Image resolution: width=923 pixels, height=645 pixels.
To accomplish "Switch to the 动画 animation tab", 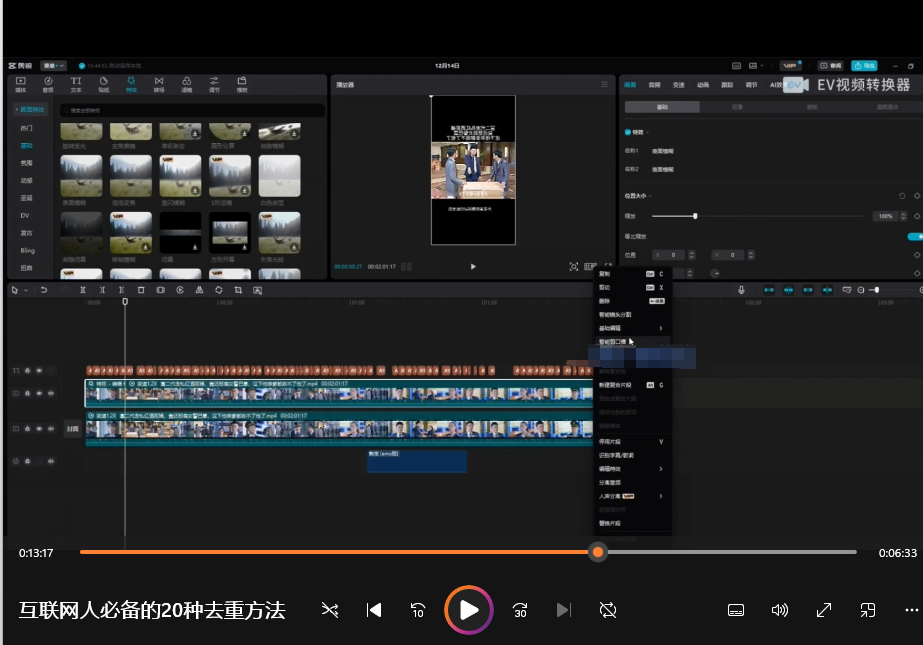I will (x=703, y=85).
